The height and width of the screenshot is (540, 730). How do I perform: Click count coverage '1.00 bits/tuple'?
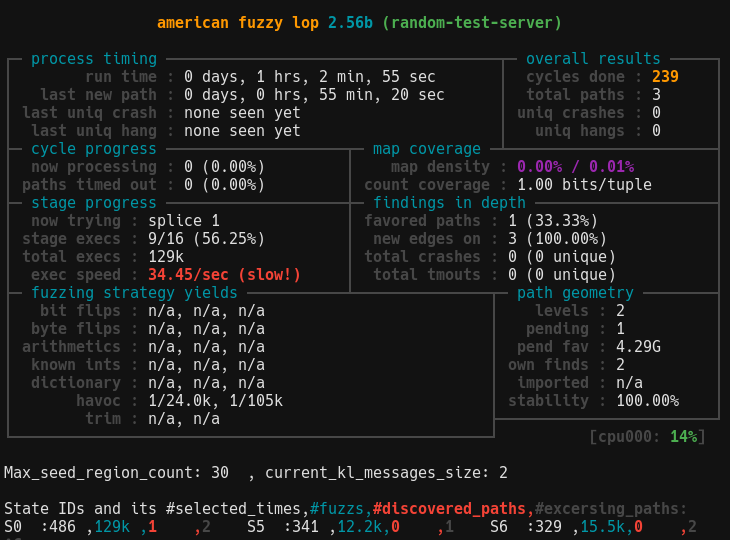click(584, 184)
